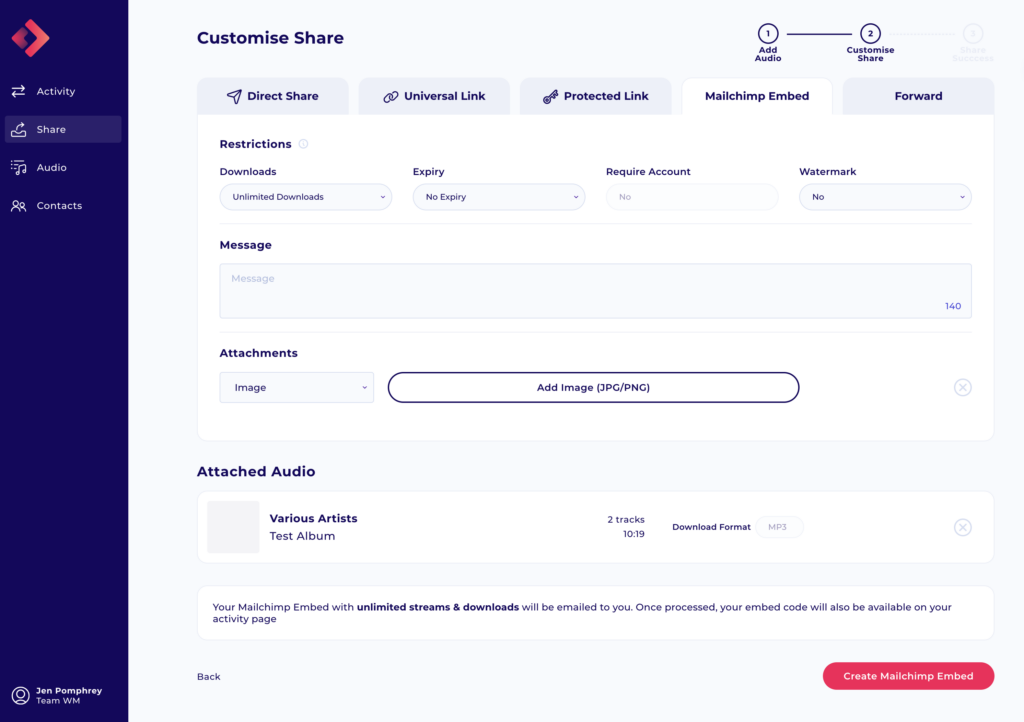The width and height of the screenshot is (1024, 722).
Task: Click the Jen Pomphrey profile icon
Action: tap(22, 697)
